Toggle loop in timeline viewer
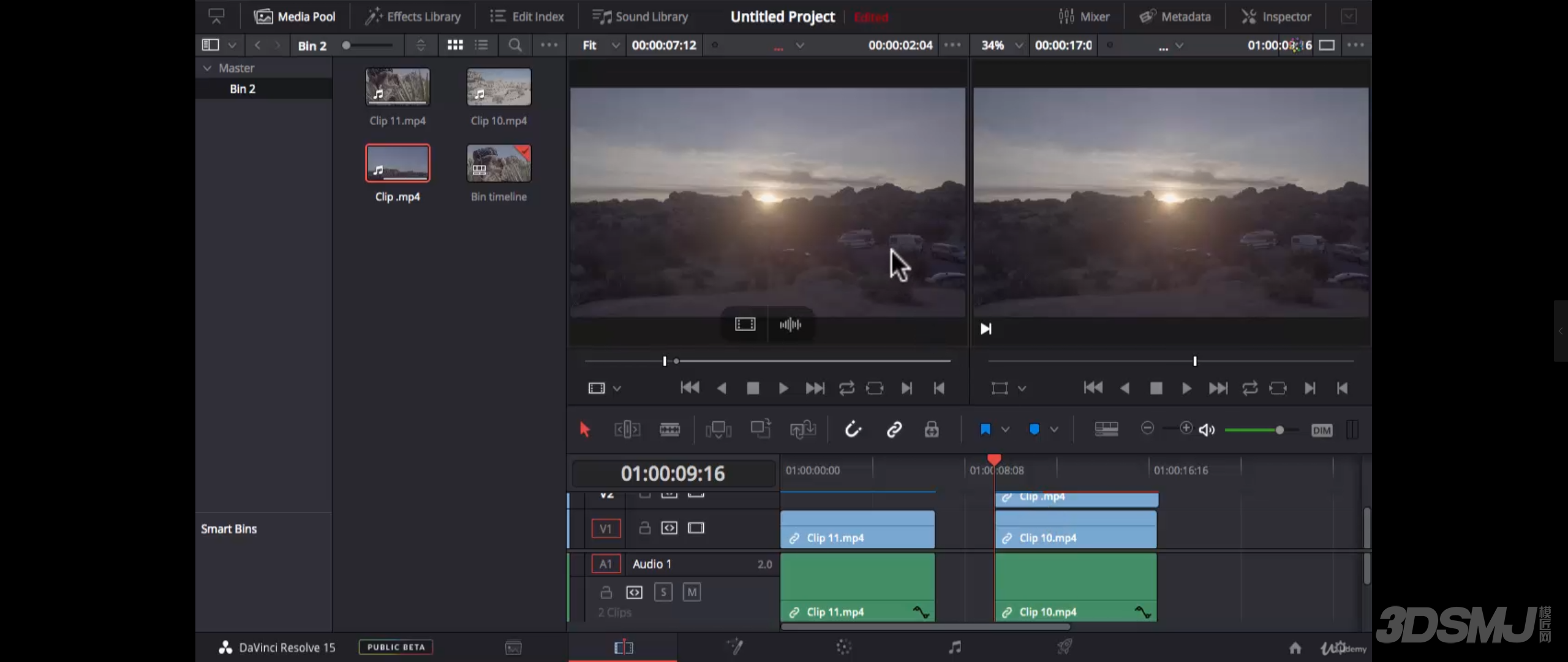 tap(1249, 389)
